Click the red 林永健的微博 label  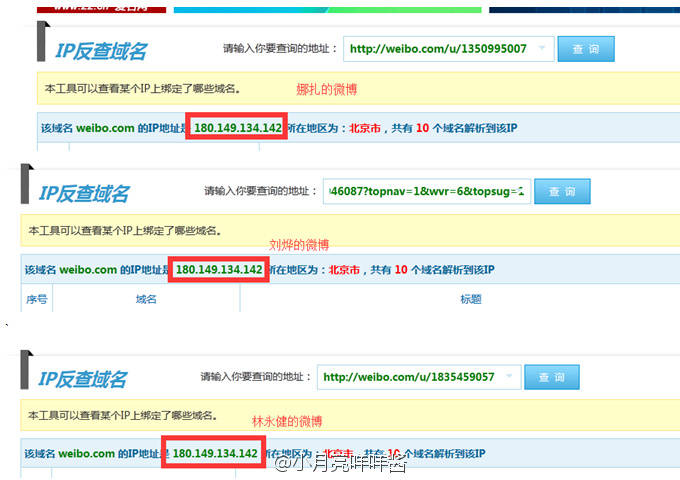point(287,421)
